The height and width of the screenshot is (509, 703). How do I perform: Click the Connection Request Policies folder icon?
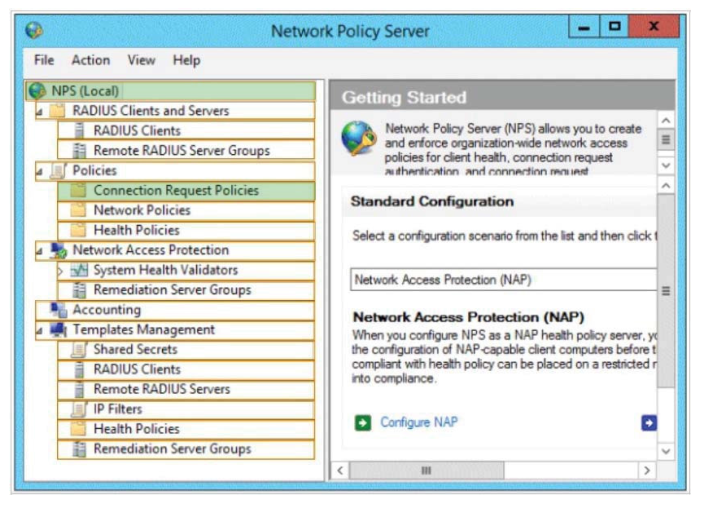tap(78, 190)
